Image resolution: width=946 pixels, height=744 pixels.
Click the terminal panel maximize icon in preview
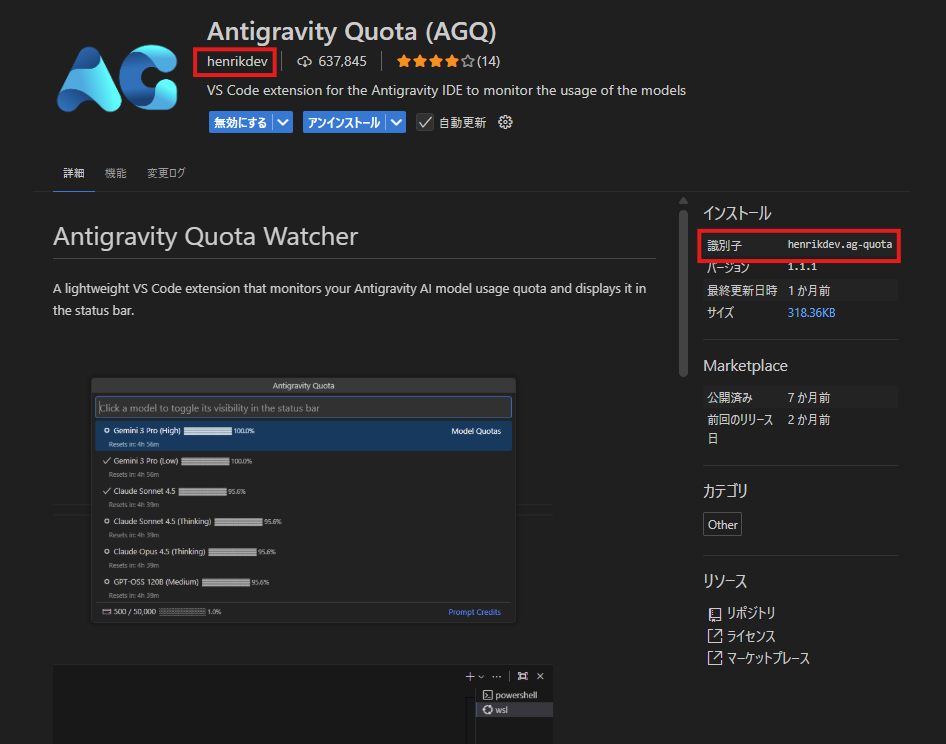pos(522,676)
